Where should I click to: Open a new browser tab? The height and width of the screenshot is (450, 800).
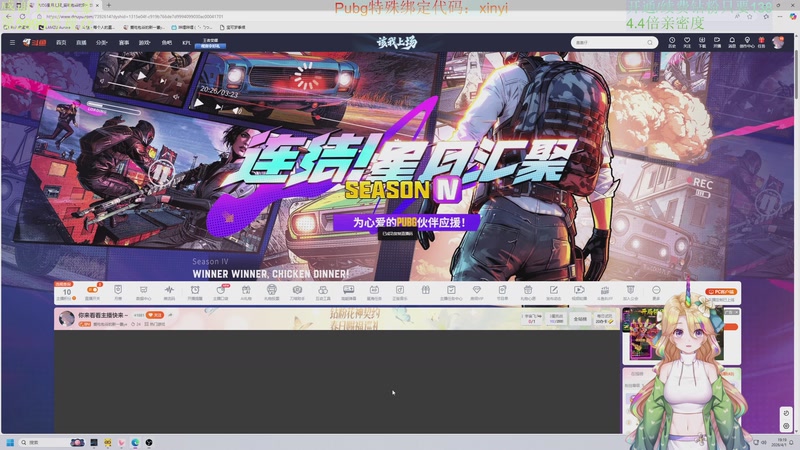109,5
